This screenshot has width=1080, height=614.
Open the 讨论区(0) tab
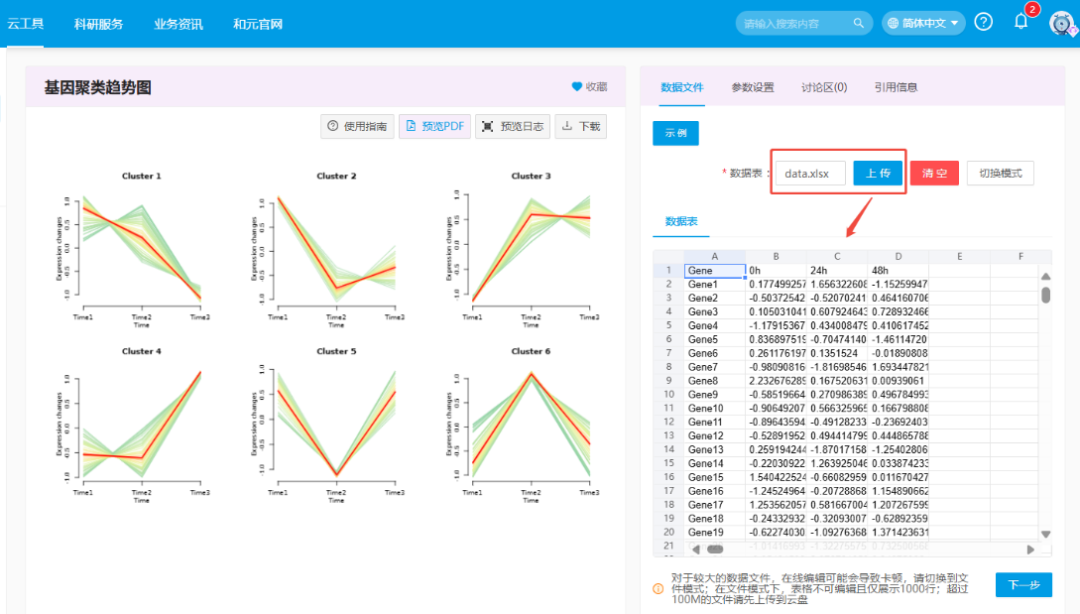pos(823,87)
